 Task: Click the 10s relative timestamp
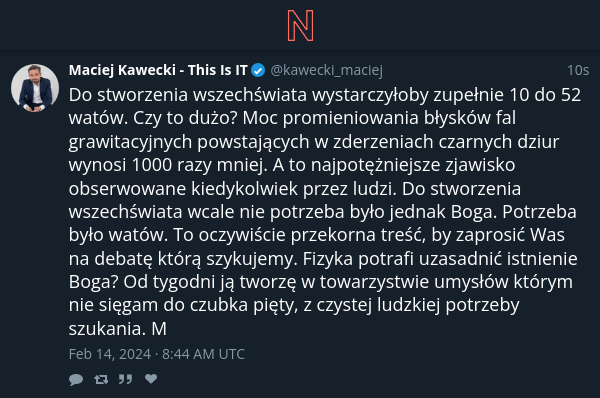pos(578,70)
